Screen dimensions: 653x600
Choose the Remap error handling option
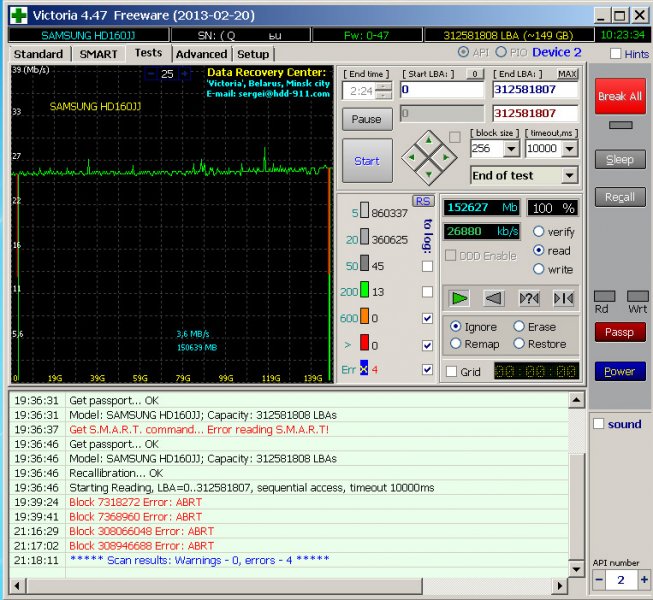pos(456,344)
